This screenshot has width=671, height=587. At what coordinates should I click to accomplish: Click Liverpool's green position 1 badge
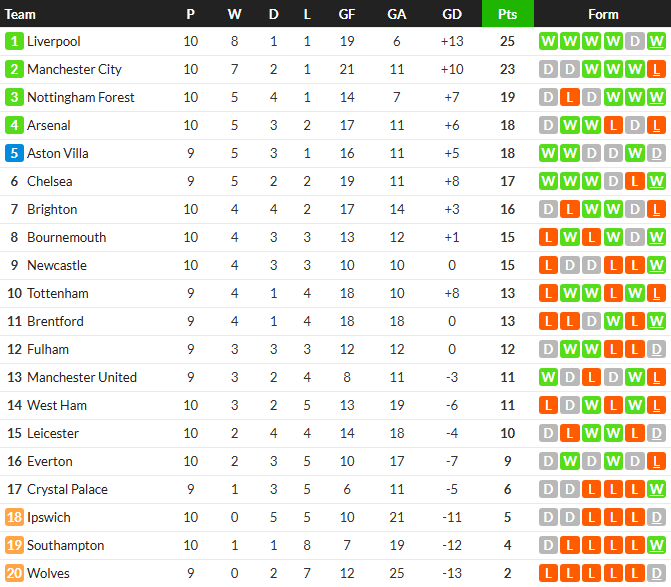[14, 42]
